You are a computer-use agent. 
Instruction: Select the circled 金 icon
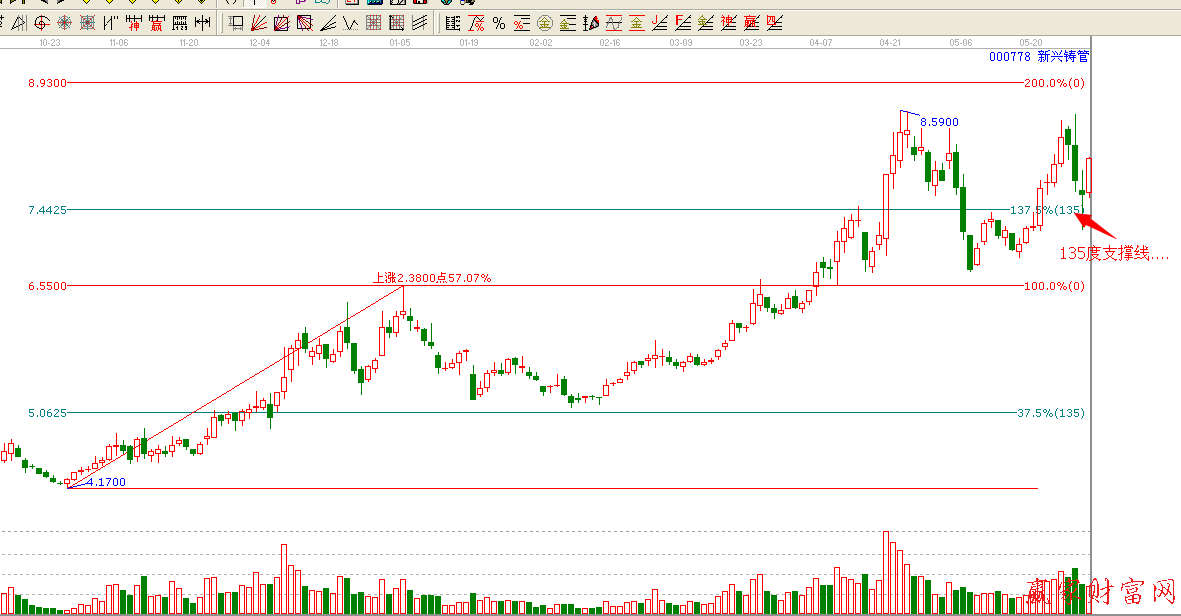(544, 23)
